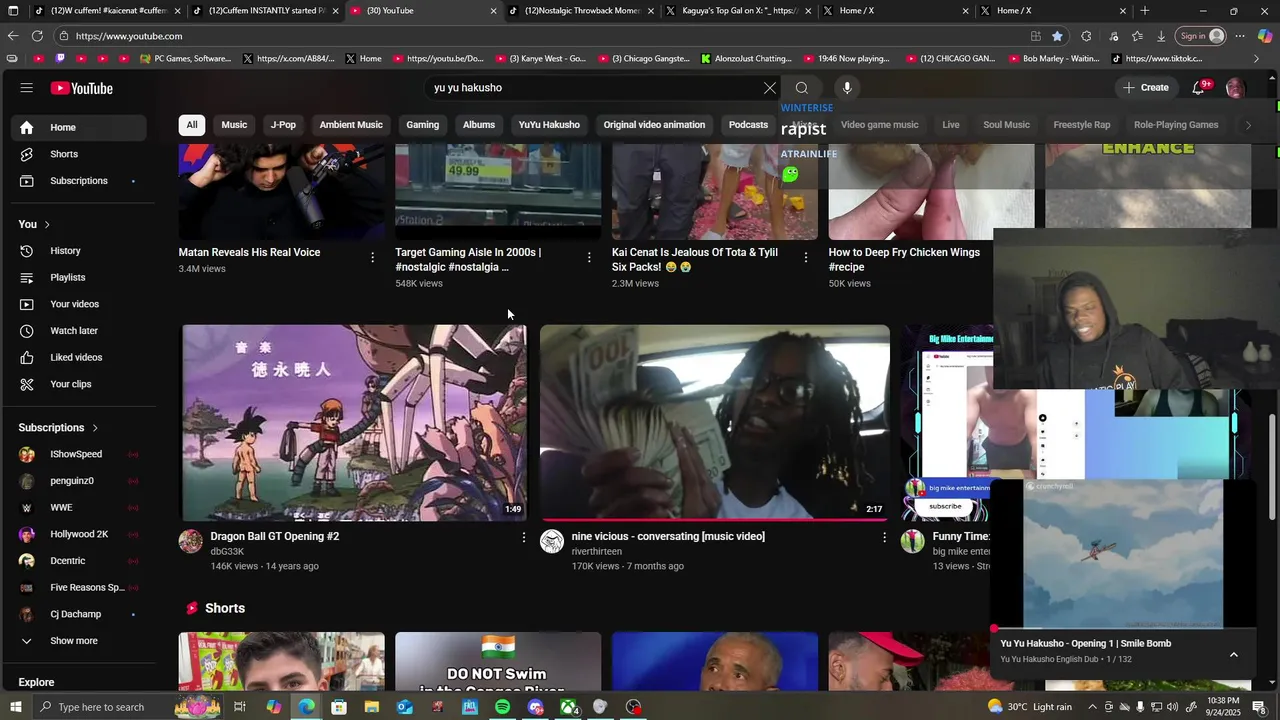The width and height of the screenshot is (1280, 720).
Task: Start voice search with the microphone
Action: tap(847, 88)
